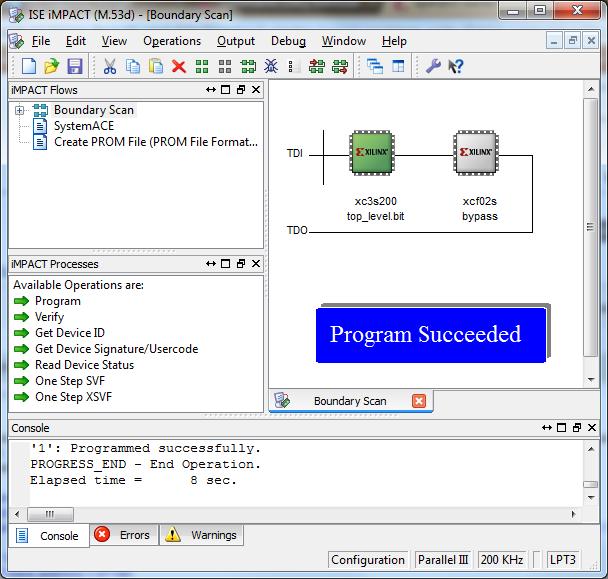Run the Program operation
Viewport: 608px width, 579px height.
(58, 301)
